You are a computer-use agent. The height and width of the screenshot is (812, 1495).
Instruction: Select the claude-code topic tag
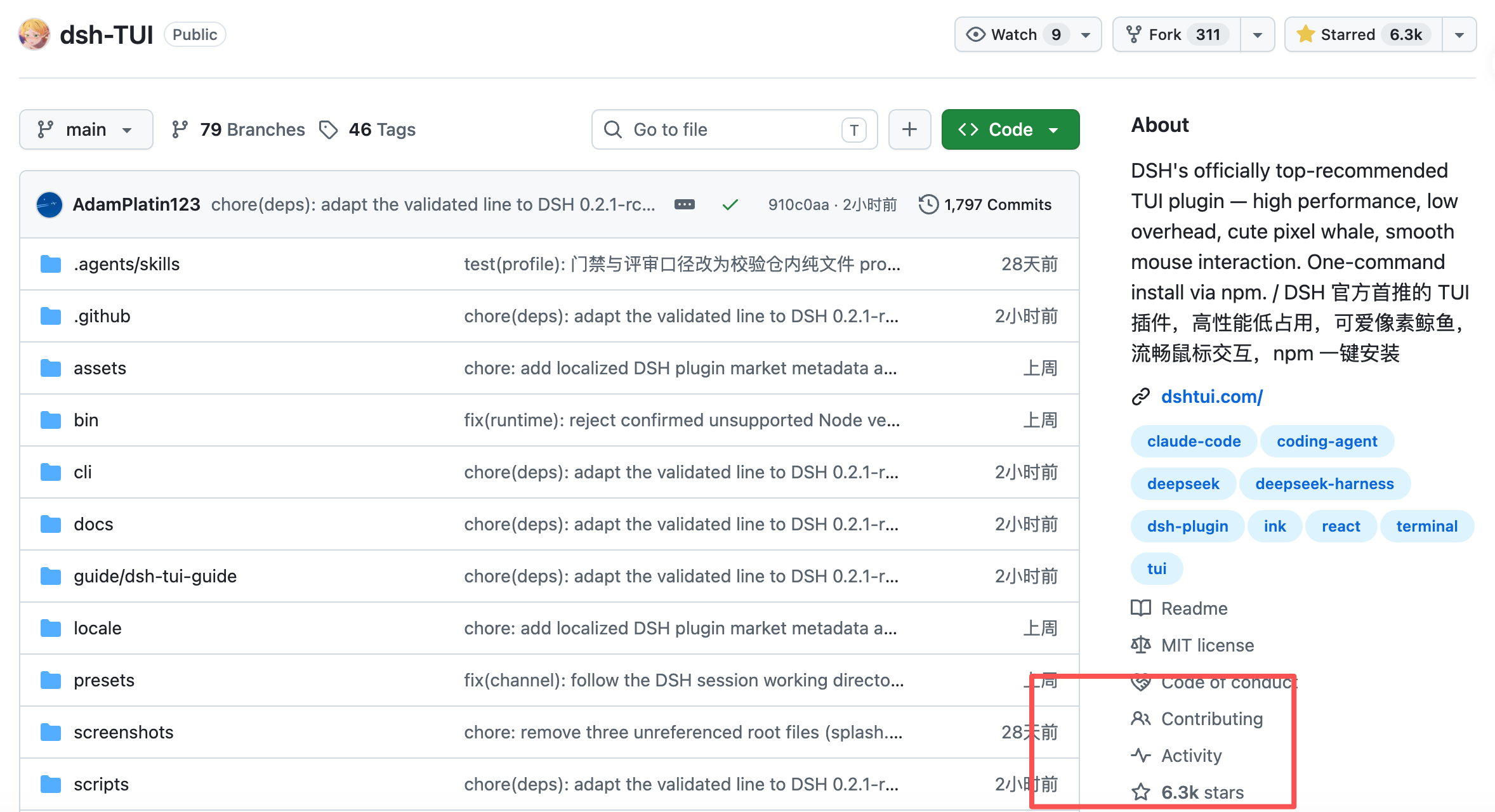[1194, 441]
